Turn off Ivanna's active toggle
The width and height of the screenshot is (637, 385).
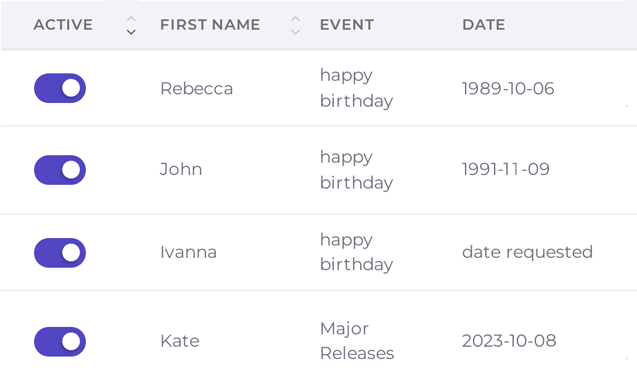[x=60, y=253]
